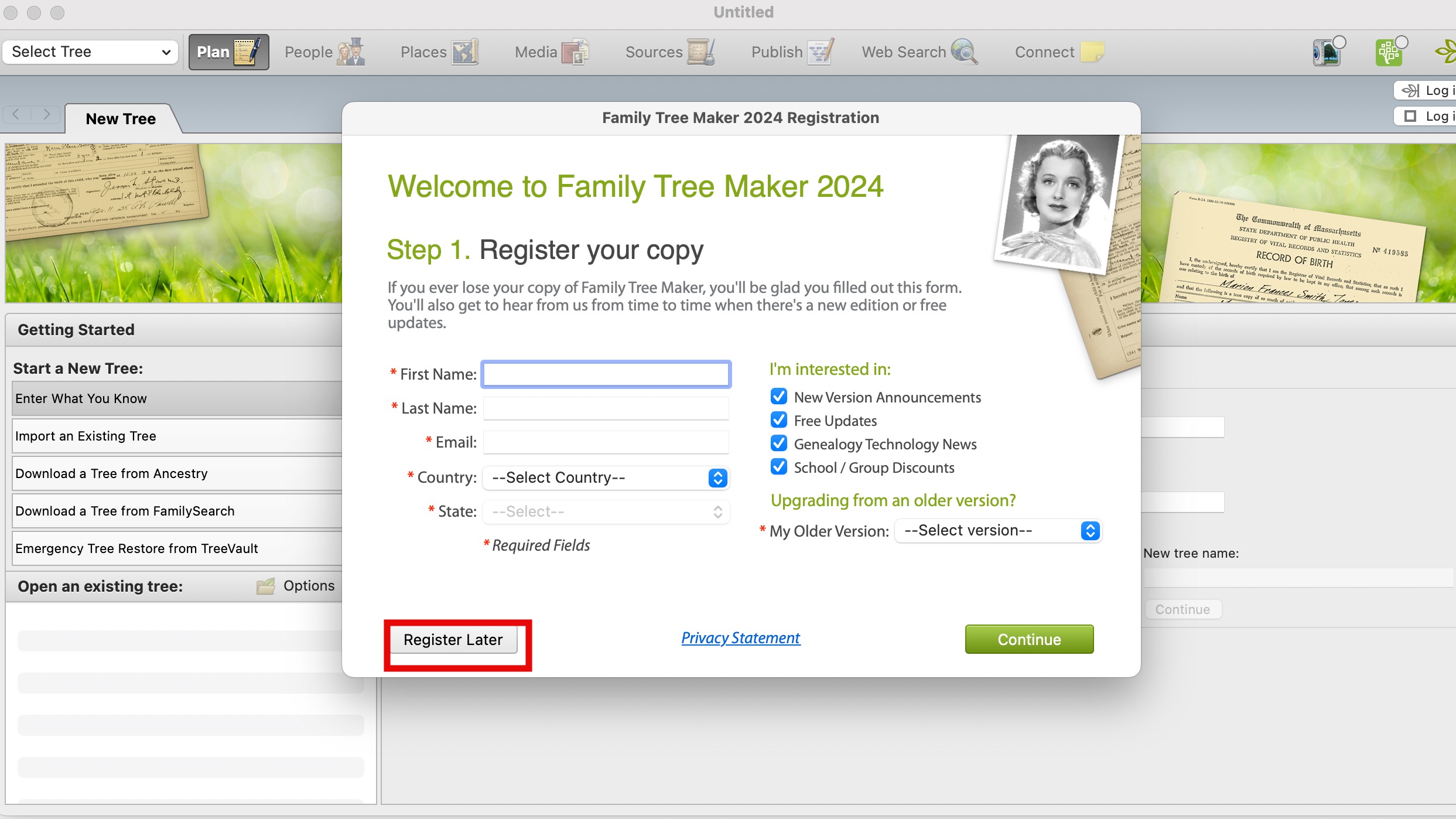Open the Select Country dropdown
The image size is (1456, 819).
[606, 477]
